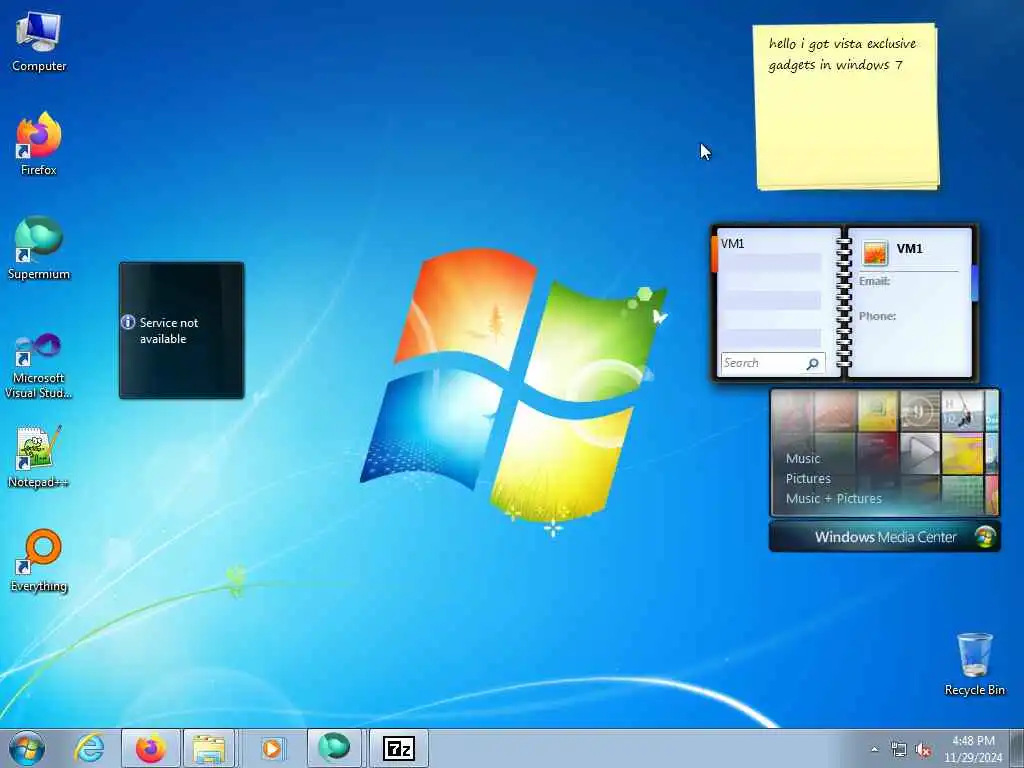The width and height of the screenshot is (1024, 768).
Task: Click the Media Center green orb logo
Action: 985,537
